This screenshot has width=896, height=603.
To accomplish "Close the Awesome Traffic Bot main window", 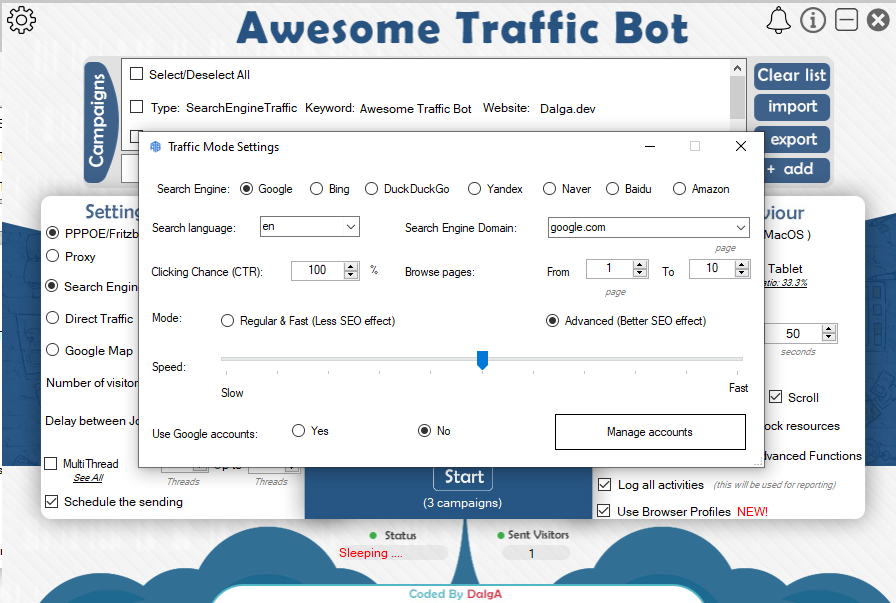I will tap(878, 21).
